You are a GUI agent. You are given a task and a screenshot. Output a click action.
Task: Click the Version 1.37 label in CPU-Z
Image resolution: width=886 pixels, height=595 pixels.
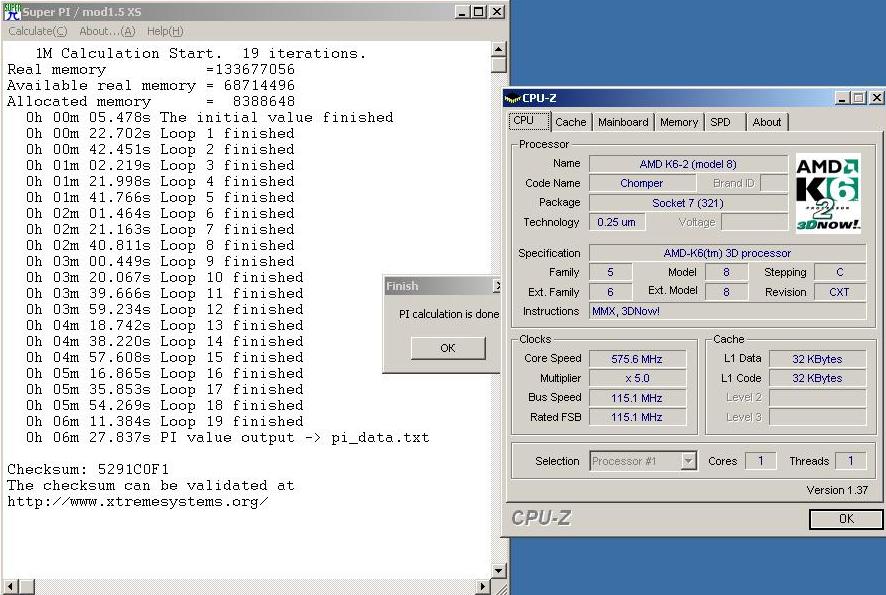coord(837,490)
